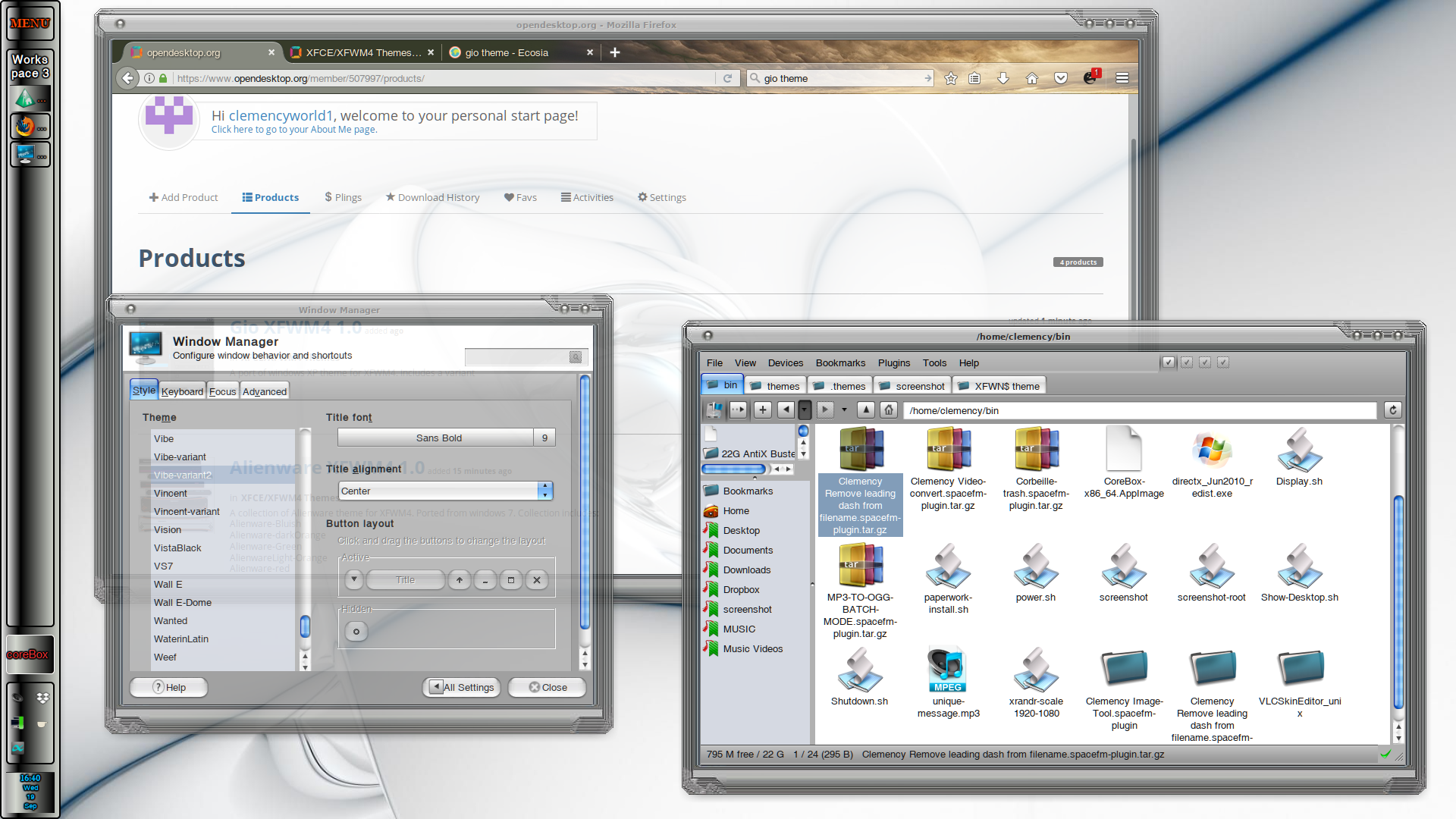Switch to the Advanced tab in Window Manager
The width and height of the screenshot is (1456, 819).
265,391
